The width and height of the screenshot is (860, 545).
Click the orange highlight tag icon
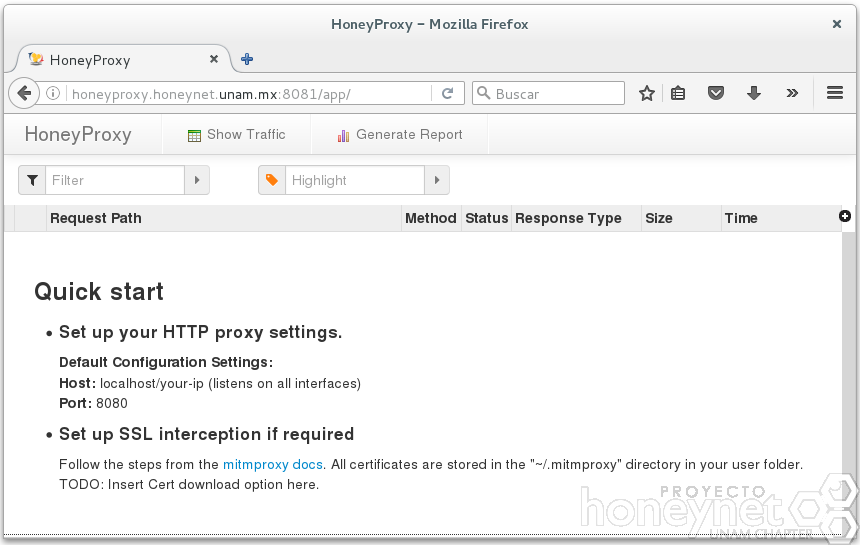pos(272,180)
